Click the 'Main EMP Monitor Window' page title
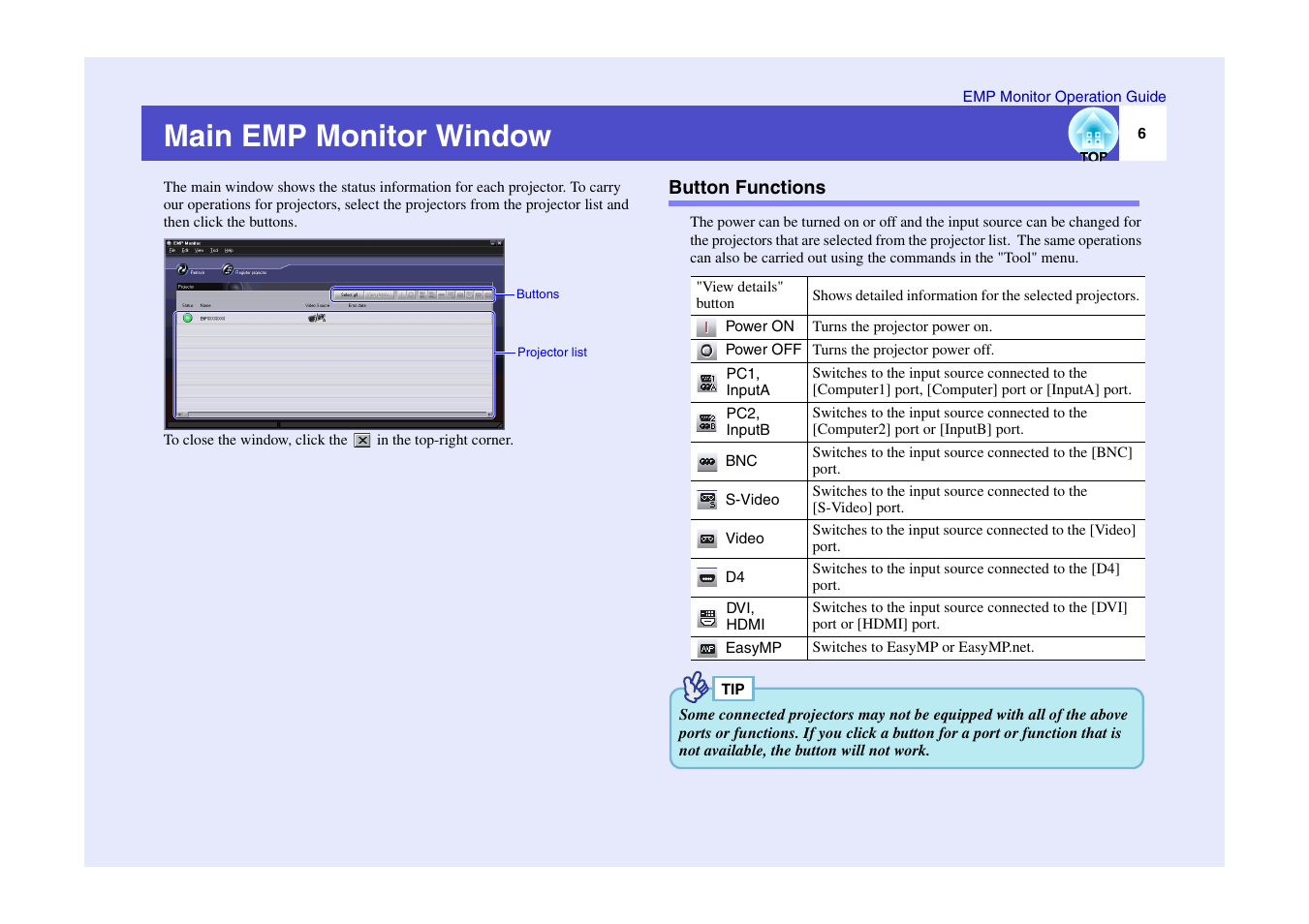 pyautogui.click(x=358, y=136)
